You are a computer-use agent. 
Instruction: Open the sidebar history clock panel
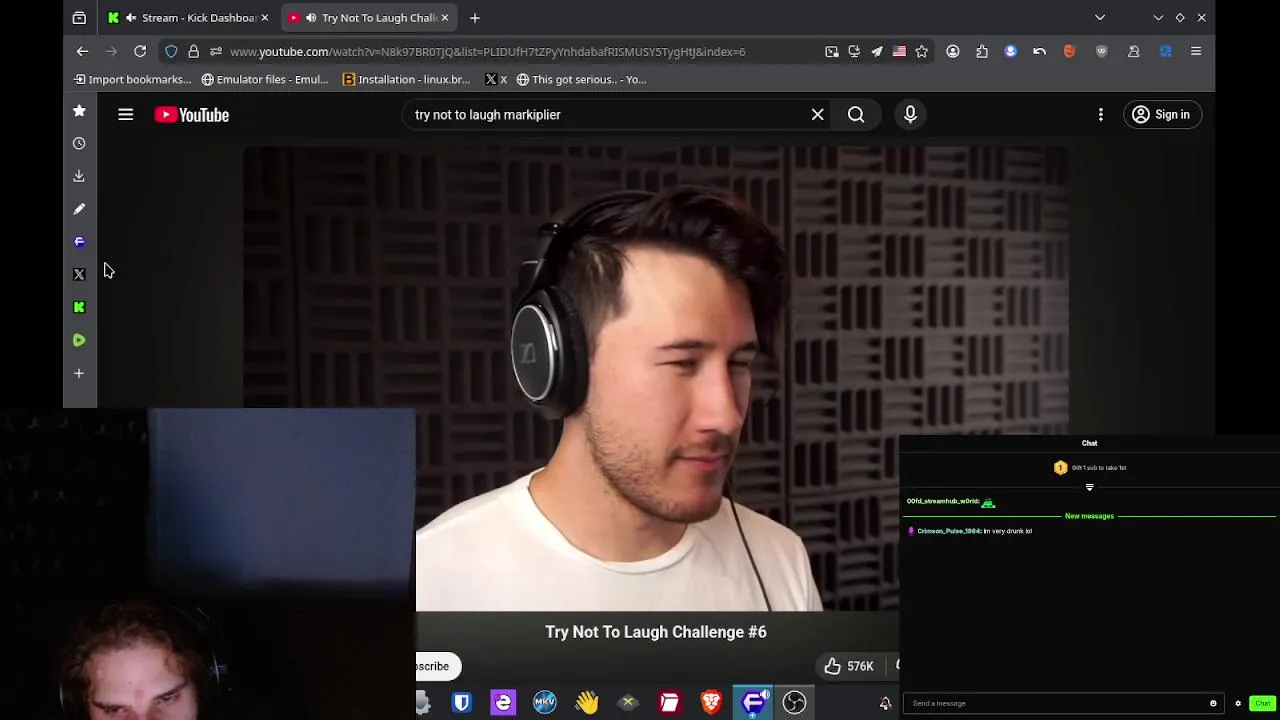coord(79,144)
